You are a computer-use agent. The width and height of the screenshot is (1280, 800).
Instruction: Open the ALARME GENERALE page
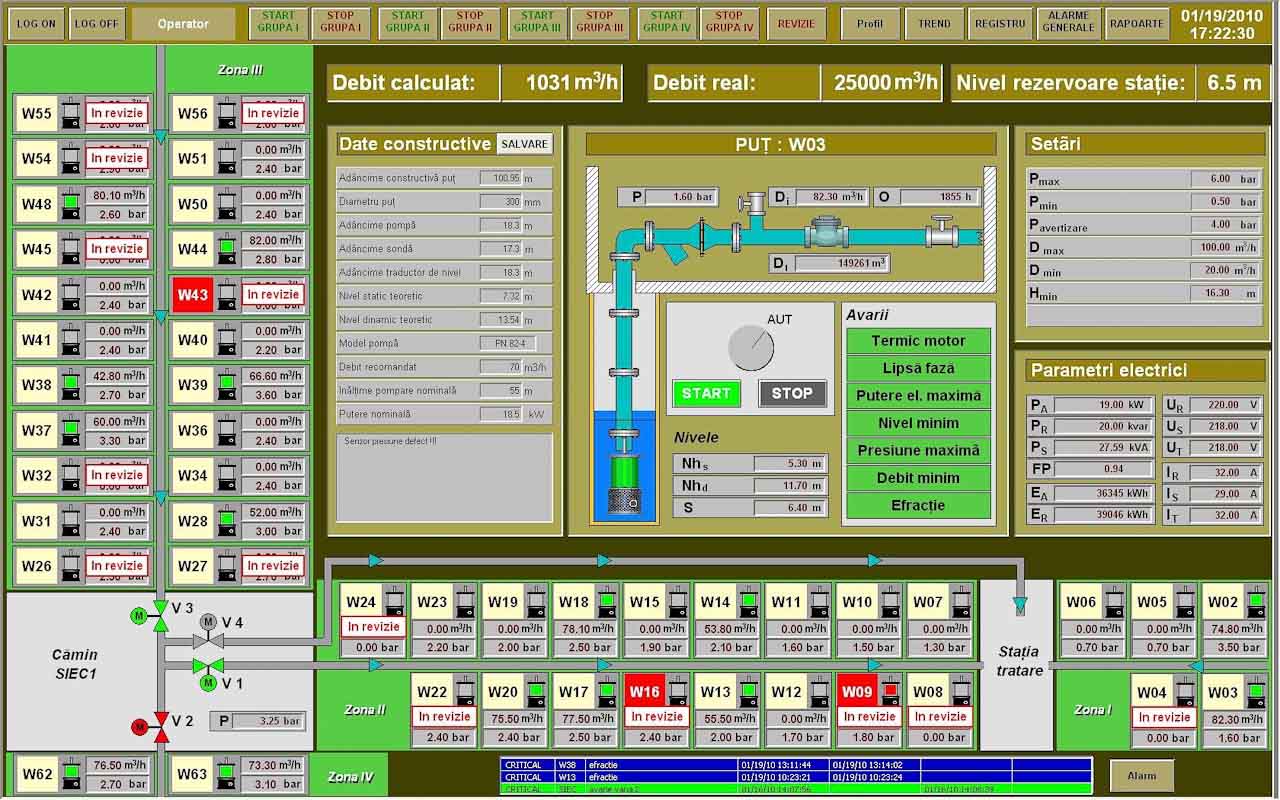click(x=1068, y=24)
